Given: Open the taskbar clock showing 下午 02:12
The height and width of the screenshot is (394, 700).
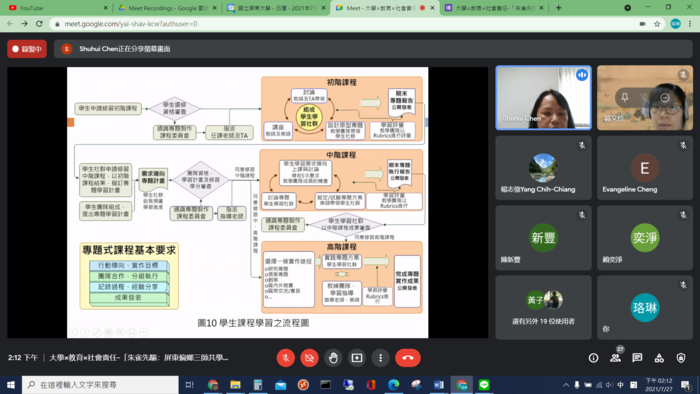Looking at the screenshot, I should [x=659, y=385].
